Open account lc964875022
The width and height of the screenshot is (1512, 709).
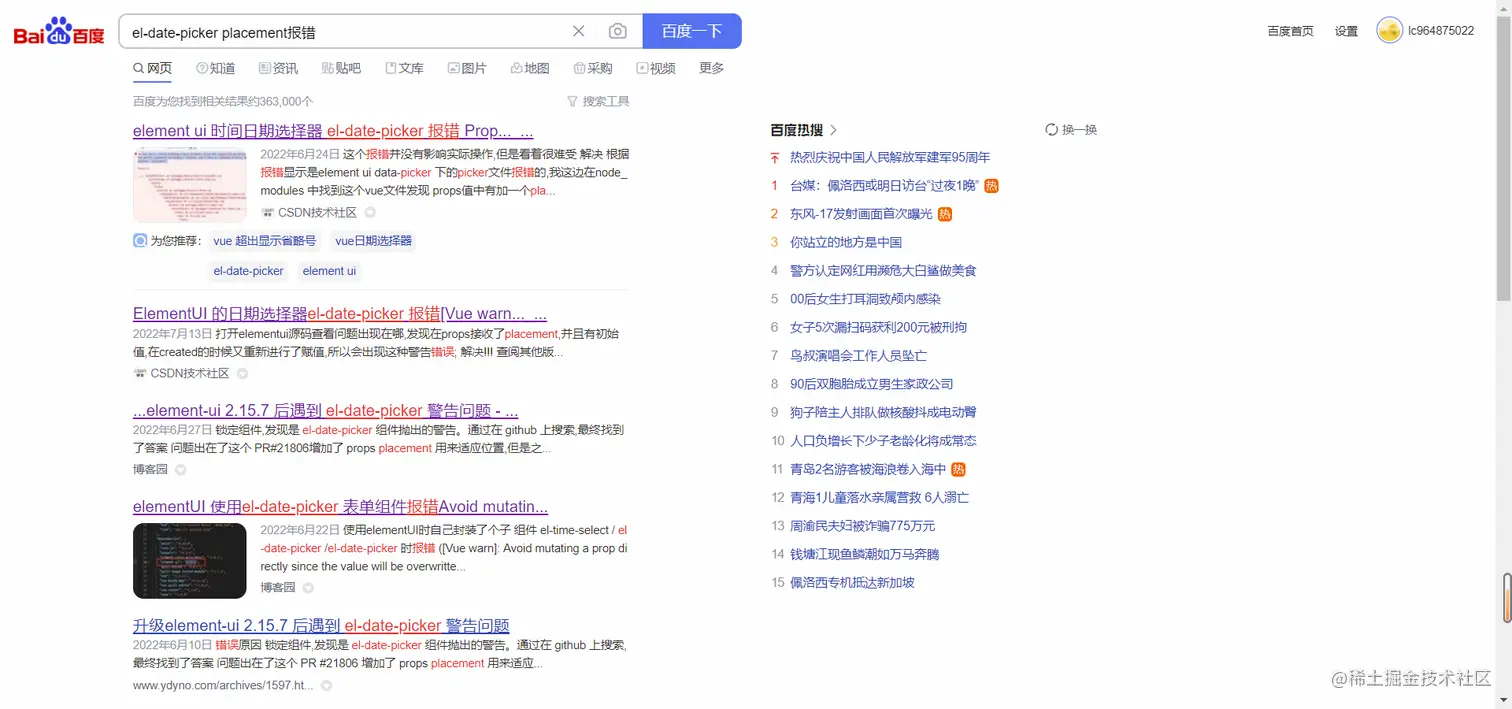[x=1441, y=31]
